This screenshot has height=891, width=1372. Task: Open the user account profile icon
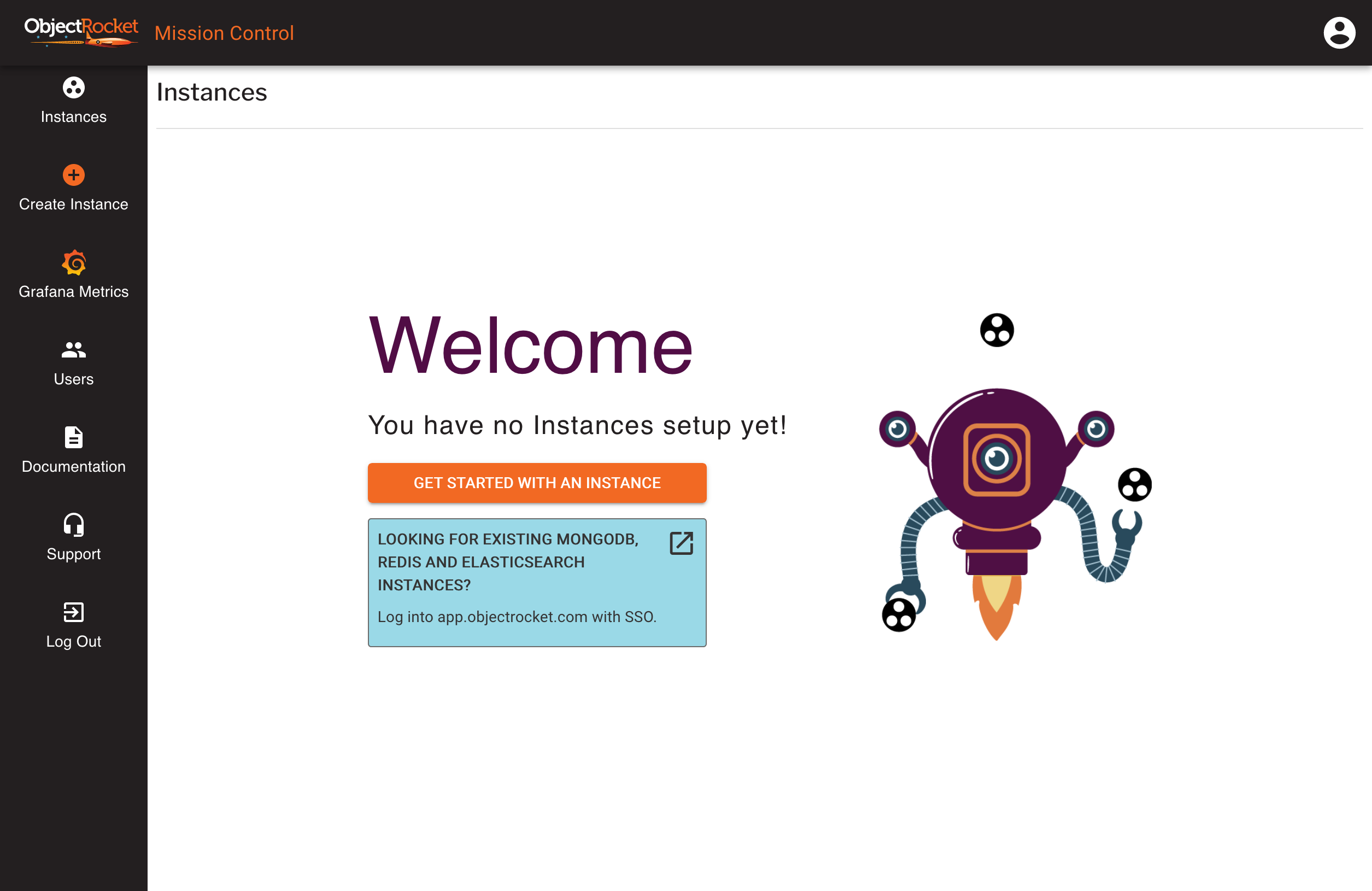[x=1339, y=33]
